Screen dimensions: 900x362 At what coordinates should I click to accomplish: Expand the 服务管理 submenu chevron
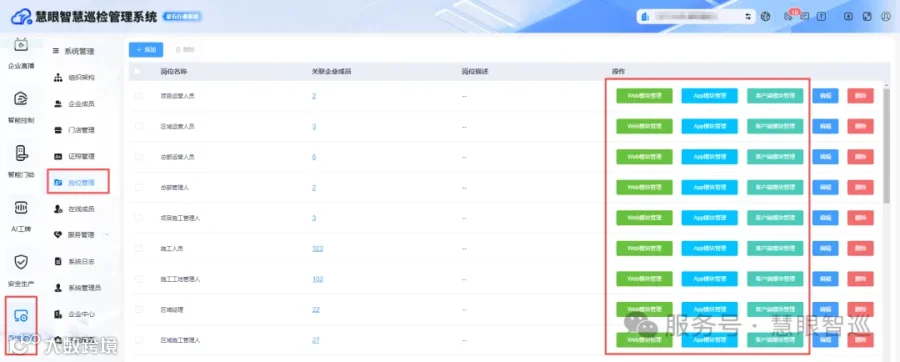pos(107,235)
